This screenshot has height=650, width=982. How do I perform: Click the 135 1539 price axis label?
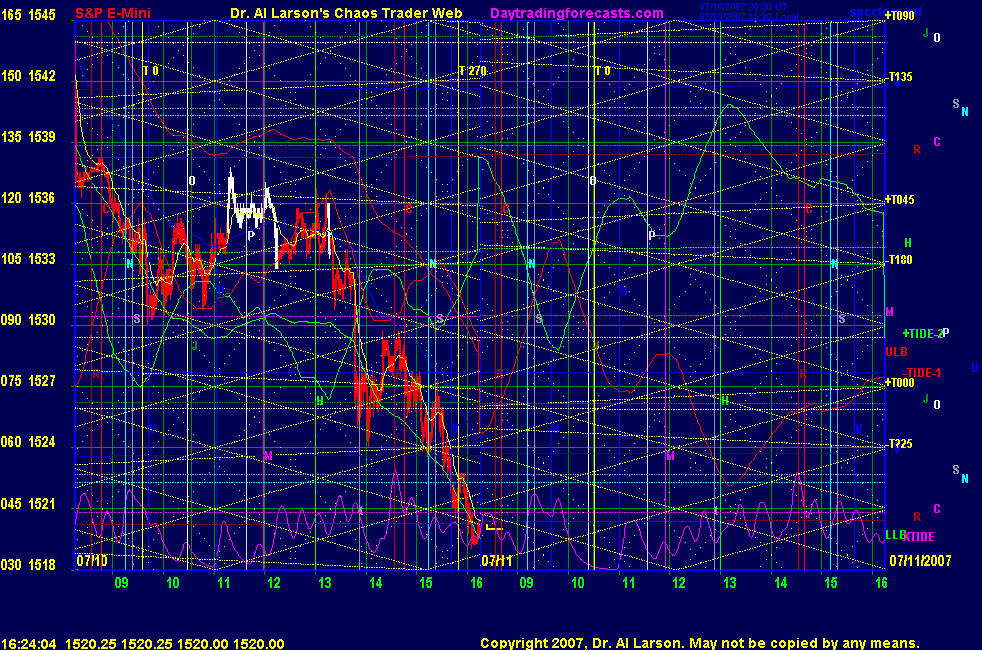click(x=28, y=137)
